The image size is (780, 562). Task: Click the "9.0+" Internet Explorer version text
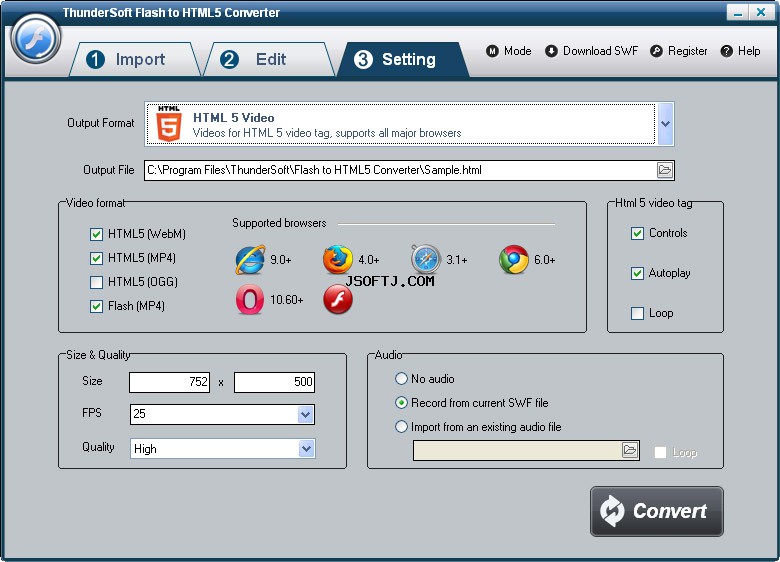point(281,260)
